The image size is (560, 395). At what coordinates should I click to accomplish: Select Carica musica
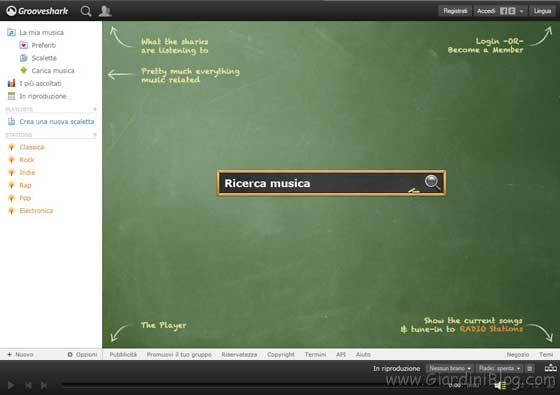pos(53,71)
